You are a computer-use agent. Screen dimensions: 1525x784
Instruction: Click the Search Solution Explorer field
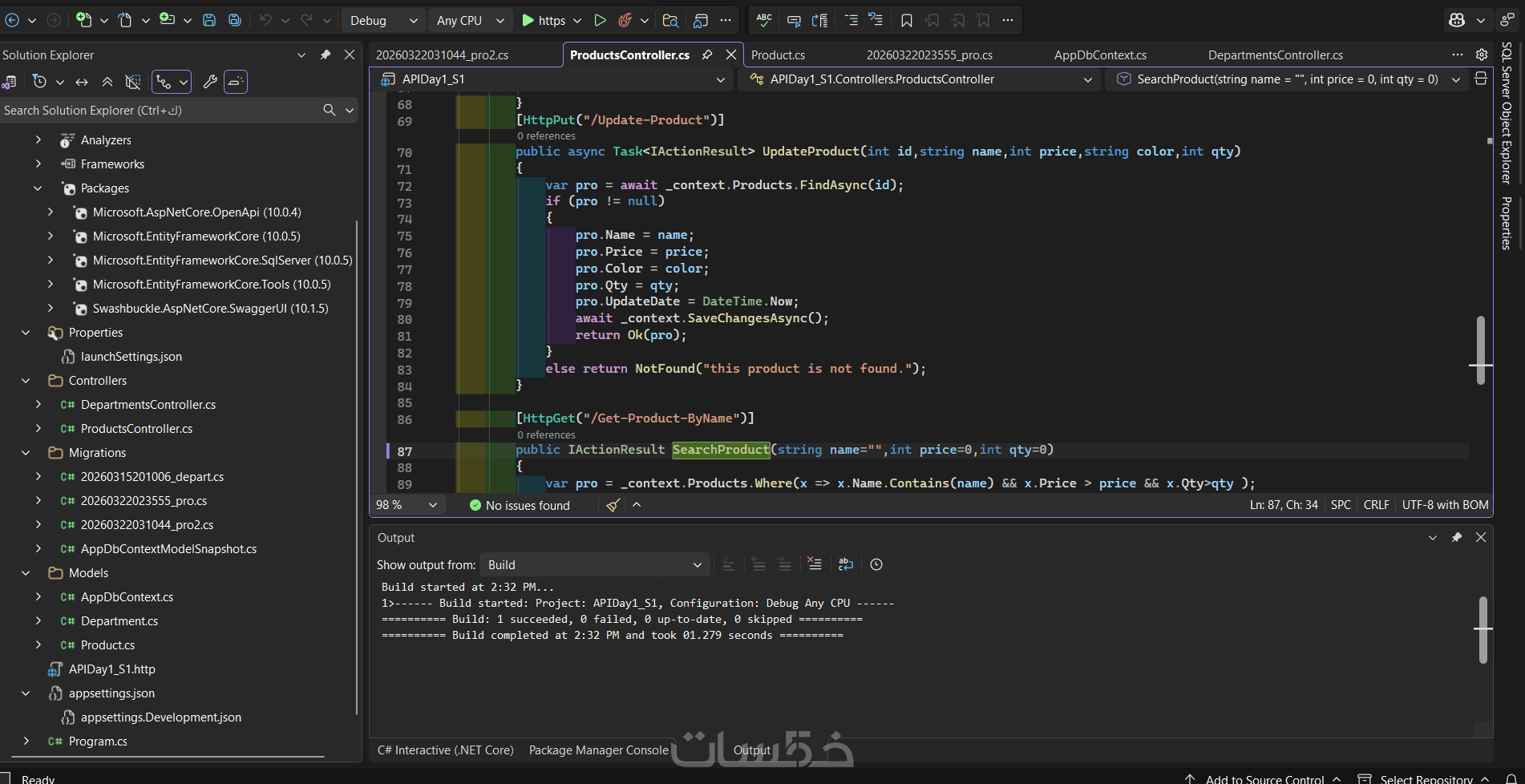pyautogui.click(x=160, y=111)
